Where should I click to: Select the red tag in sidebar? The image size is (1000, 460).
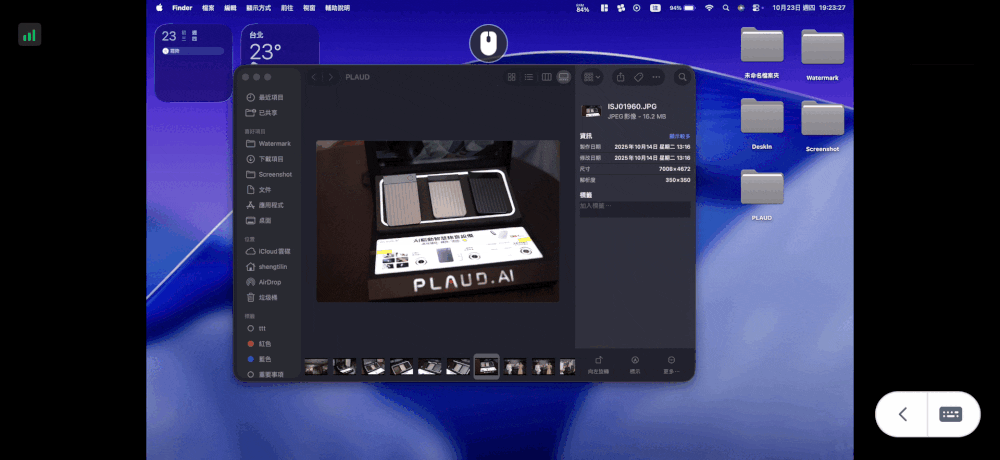point(264,343)
